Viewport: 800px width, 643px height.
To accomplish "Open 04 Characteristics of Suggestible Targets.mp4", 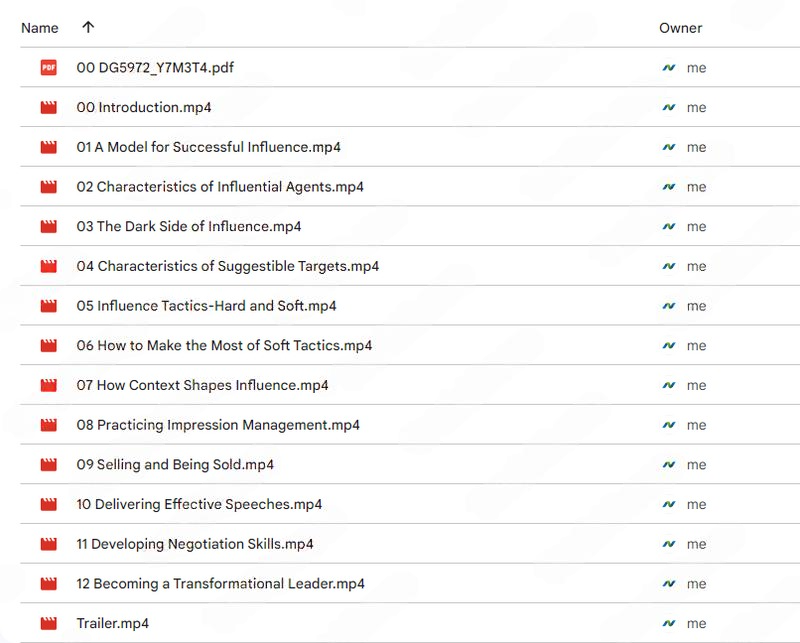I will click(x=228, y=266).
